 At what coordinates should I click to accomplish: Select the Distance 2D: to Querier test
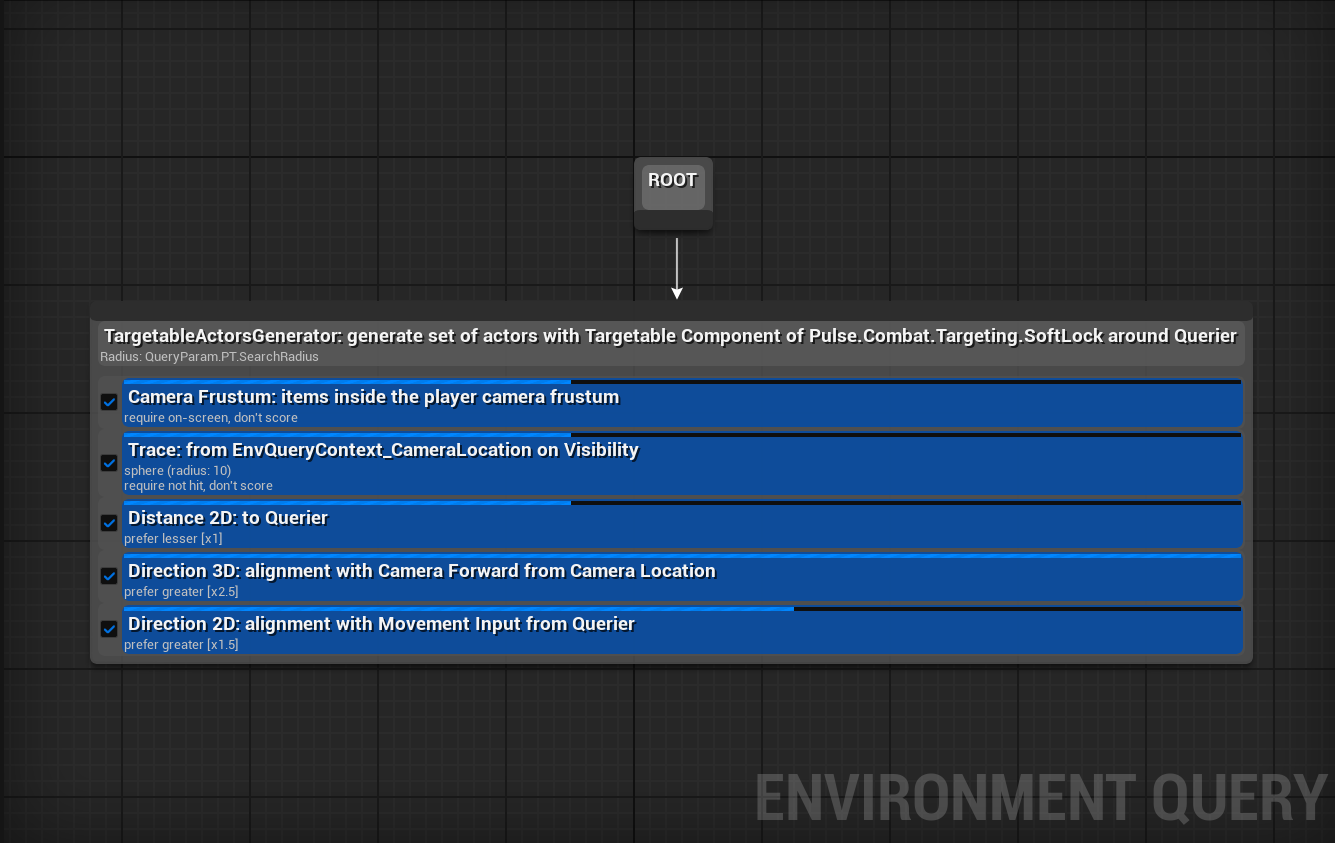pos(682,524)
